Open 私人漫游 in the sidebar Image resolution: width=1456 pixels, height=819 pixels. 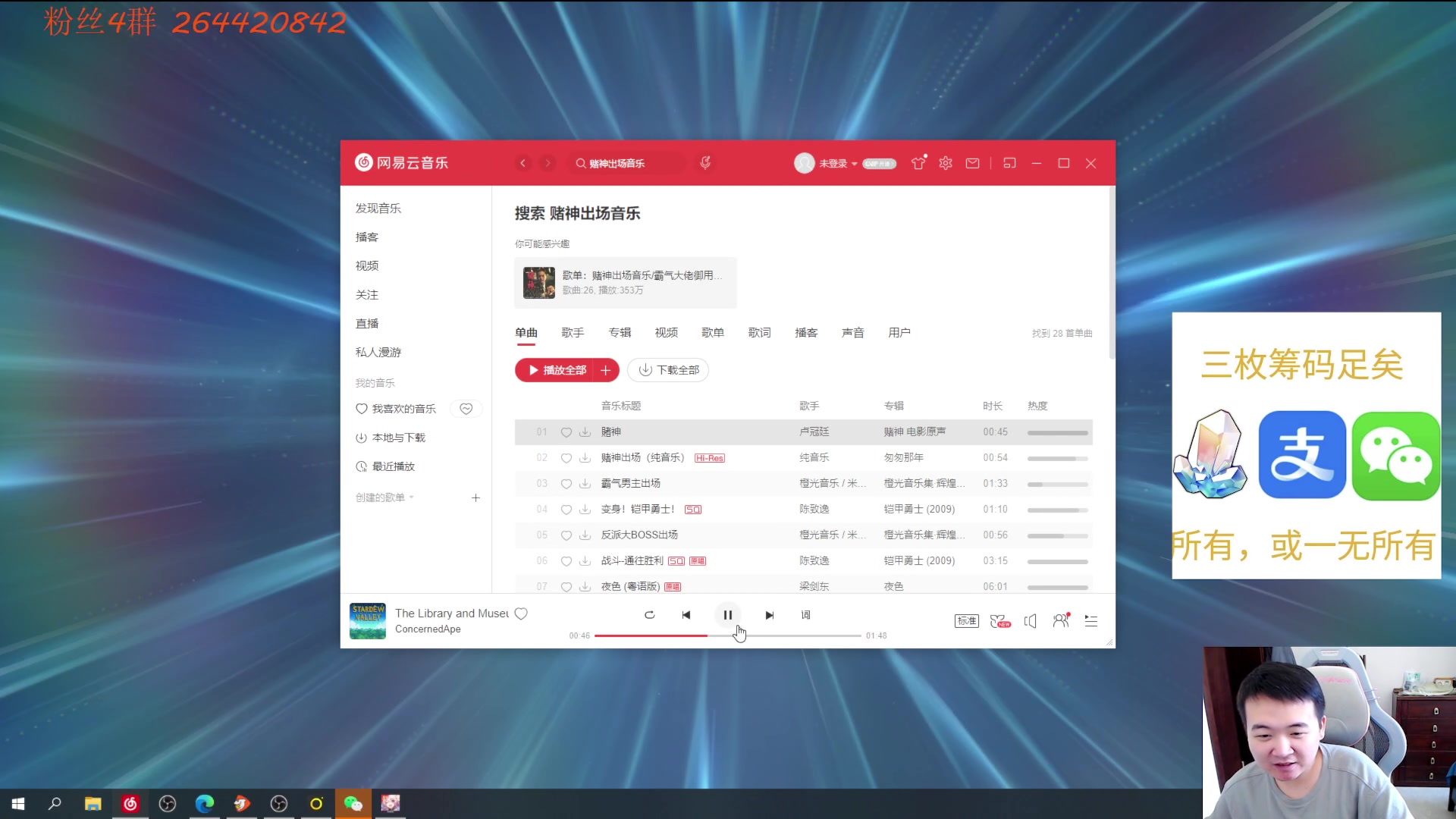378,353
